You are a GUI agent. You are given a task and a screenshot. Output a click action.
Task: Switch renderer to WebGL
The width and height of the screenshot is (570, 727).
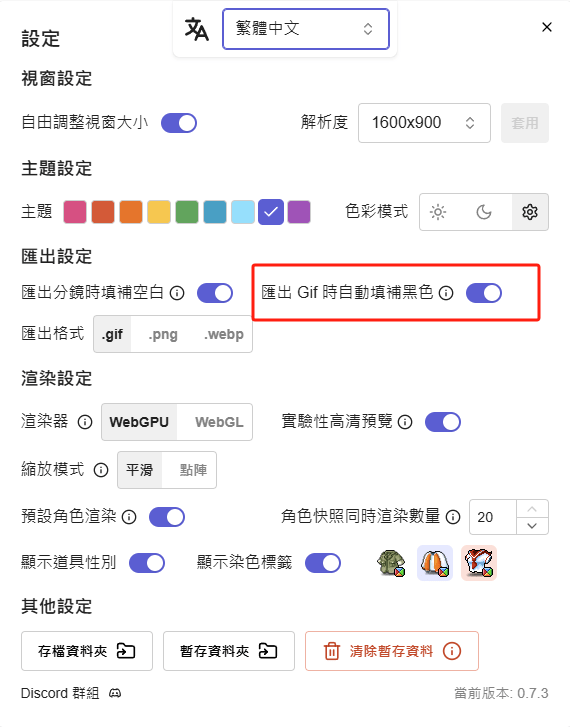click(219, 422)
